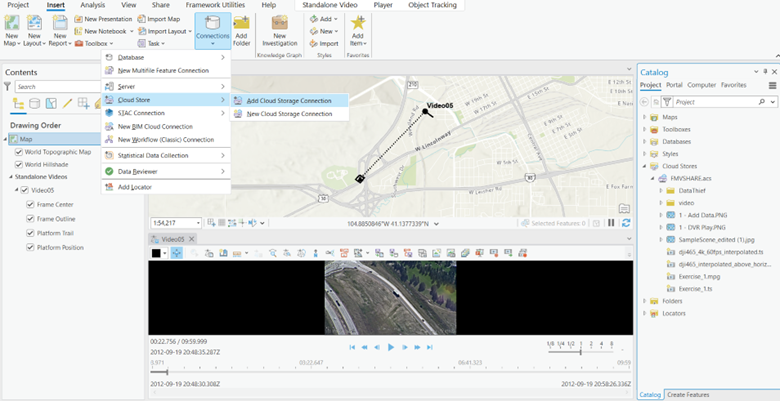Jump to the video's last frame

tap(429, 346)
